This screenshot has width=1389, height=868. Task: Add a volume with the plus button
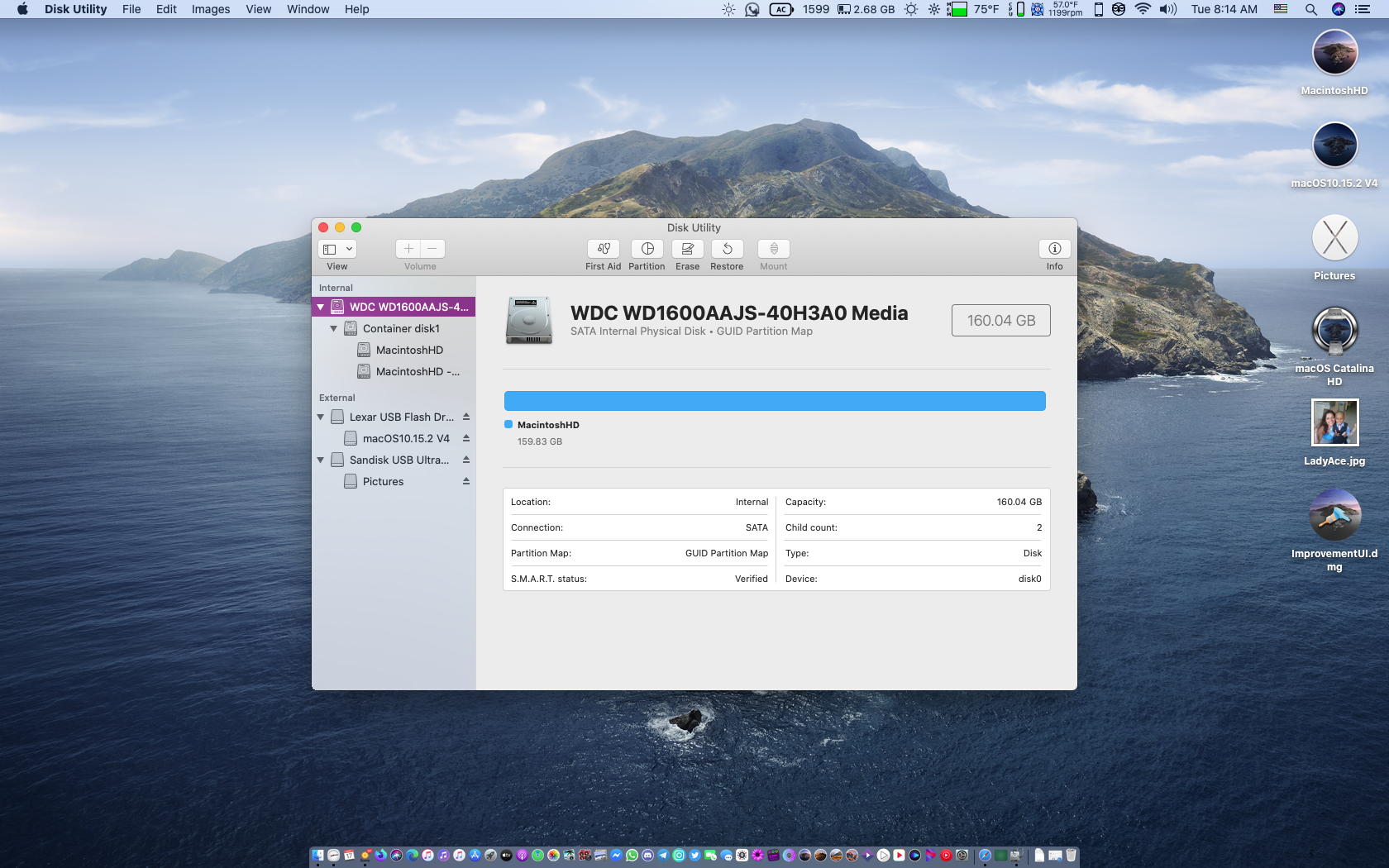[408, 249]
